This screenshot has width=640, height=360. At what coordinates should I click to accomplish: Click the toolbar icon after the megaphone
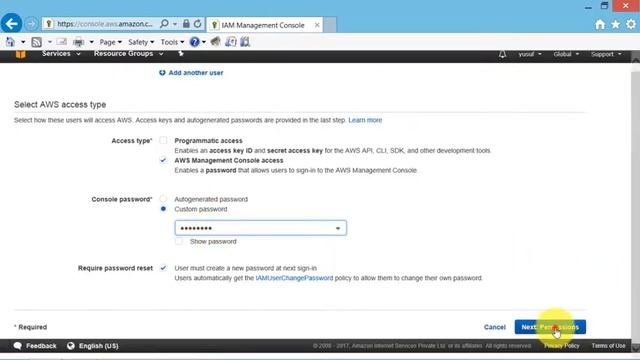click(x=231, y=42)
